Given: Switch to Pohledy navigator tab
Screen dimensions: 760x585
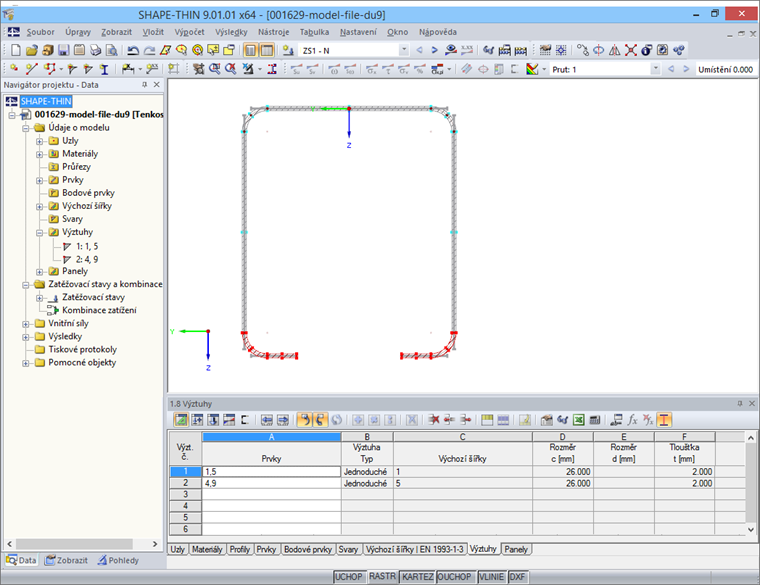Looking at the screenshot, I should pos(118,560).
